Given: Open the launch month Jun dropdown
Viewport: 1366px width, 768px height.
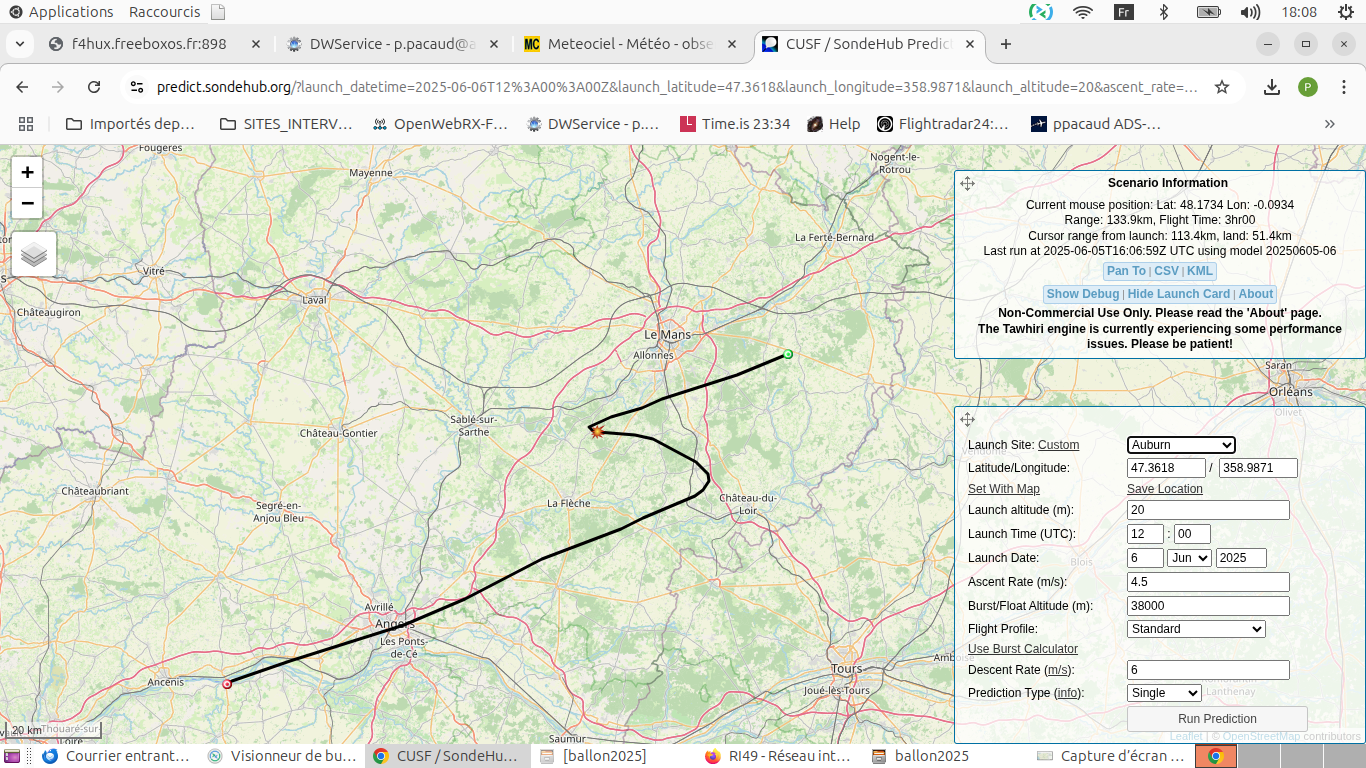Looking at the screenshot, I should click(x=1190, y=558).
